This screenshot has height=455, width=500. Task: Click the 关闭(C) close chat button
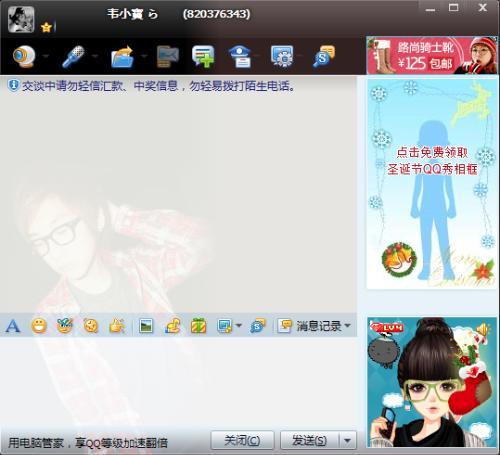(x=242, y=440)
